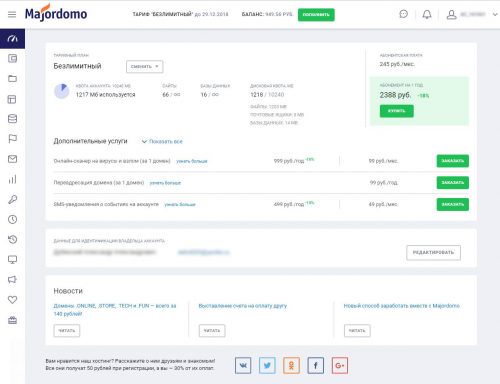Open the Сменить tariff dropdown
Screen dimensions: 500x384
click(x=145, y=66)
